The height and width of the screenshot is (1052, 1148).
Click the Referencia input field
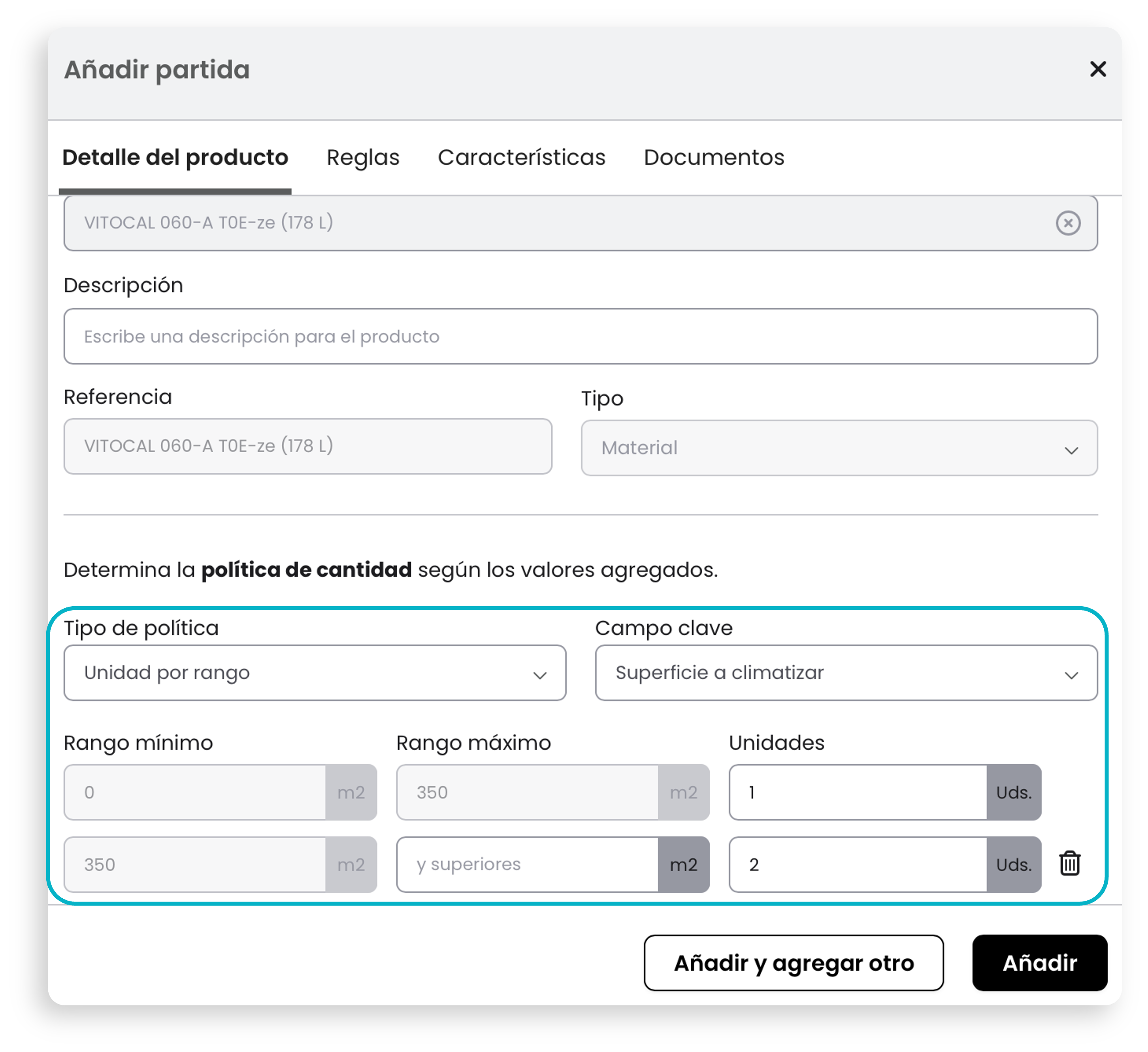pos(308,446)
